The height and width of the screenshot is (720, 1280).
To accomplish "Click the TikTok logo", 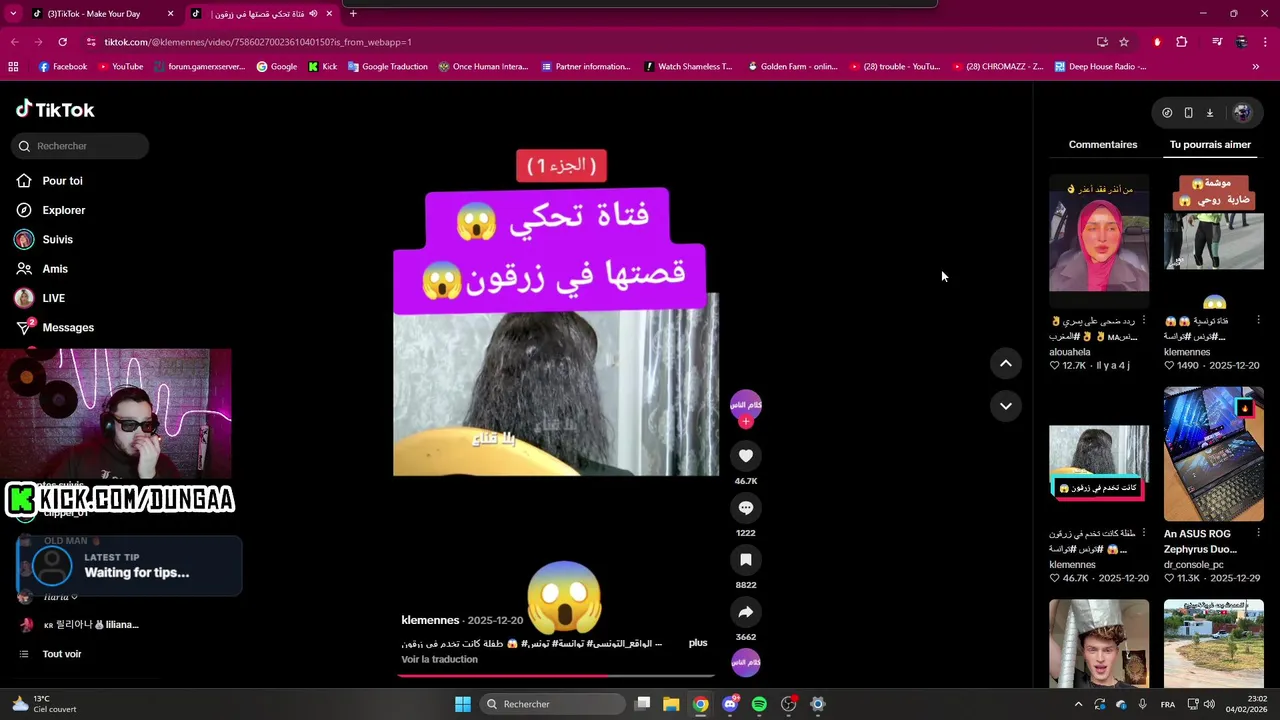I will [55, 110].
